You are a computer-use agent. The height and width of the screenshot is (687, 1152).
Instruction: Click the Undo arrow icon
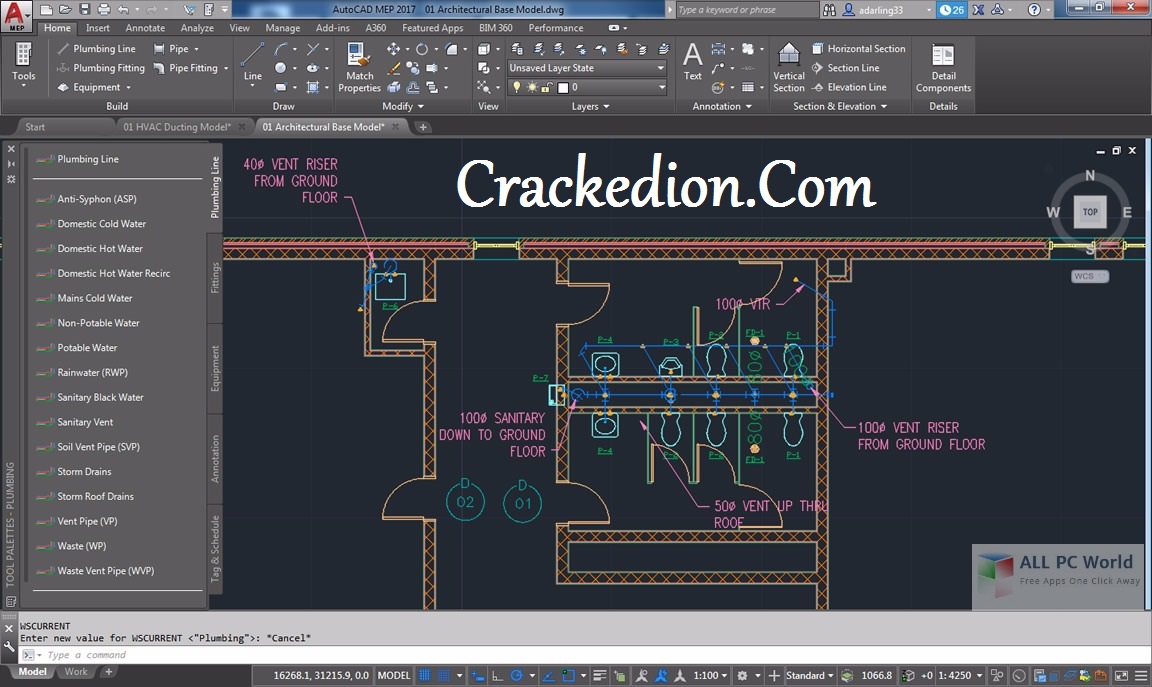click(x=123, y=10)
